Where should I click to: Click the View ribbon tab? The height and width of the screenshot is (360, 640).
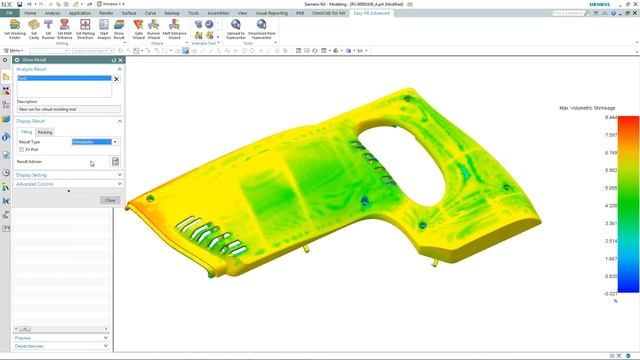coord(242,13)
